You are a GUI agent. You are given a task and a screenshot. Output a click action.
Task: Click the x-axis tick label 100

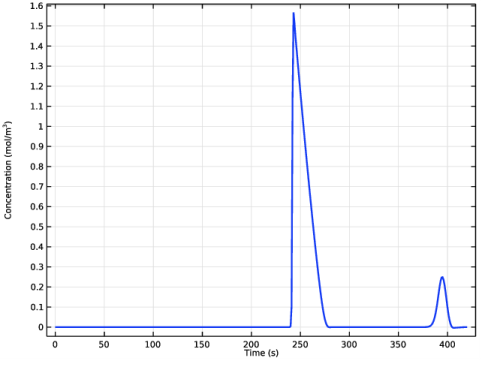pyautogui.click(x=153, y=345)
